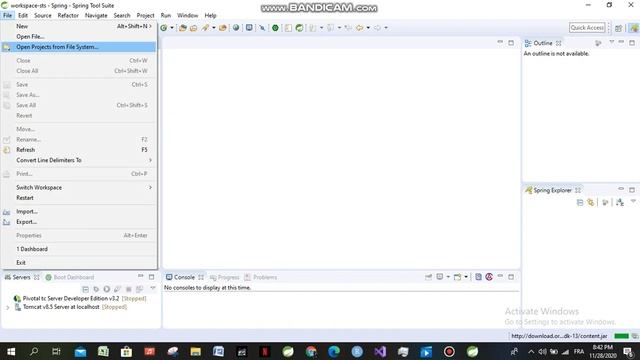Image resolution: width=640 pixels, height=360 pixels.
Task: Select Restart menu entry
Action: click(78, 198)
